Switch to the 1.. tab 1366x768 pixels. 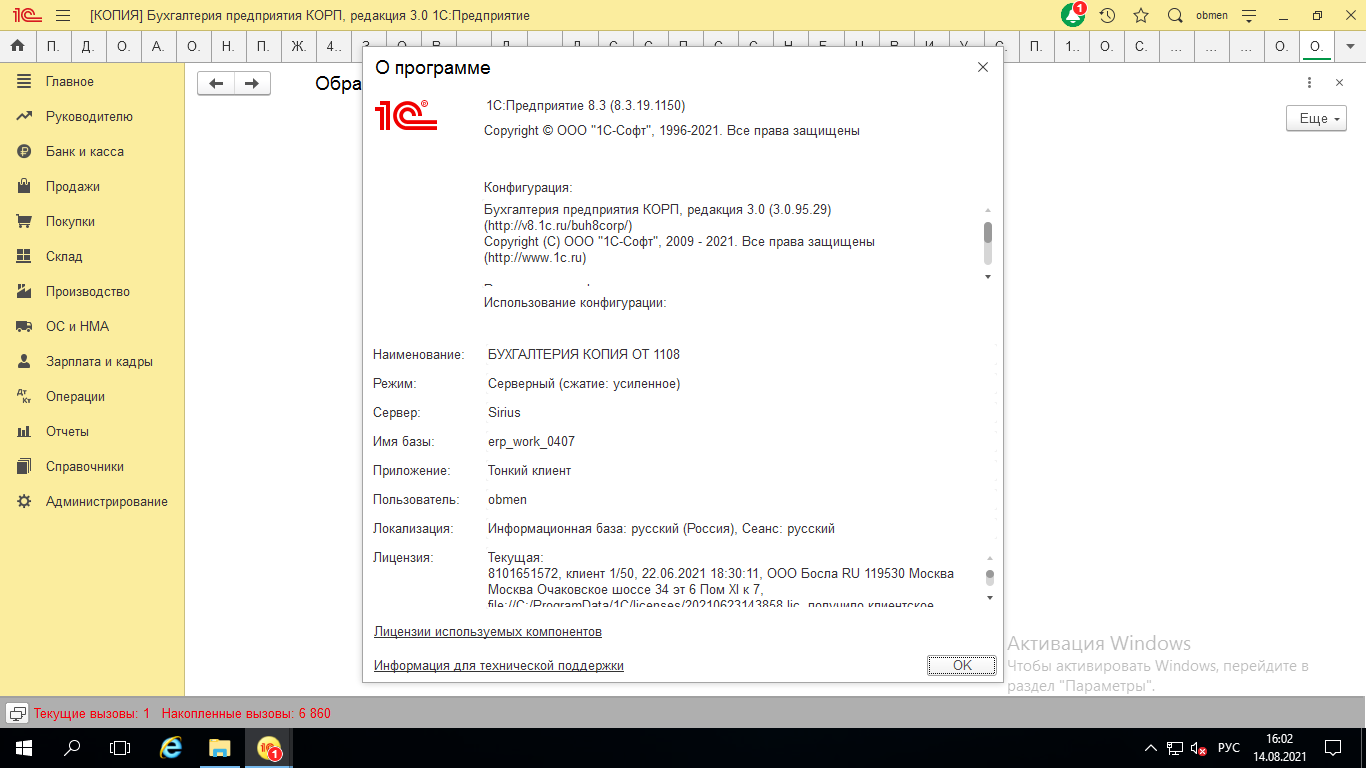1071,46
